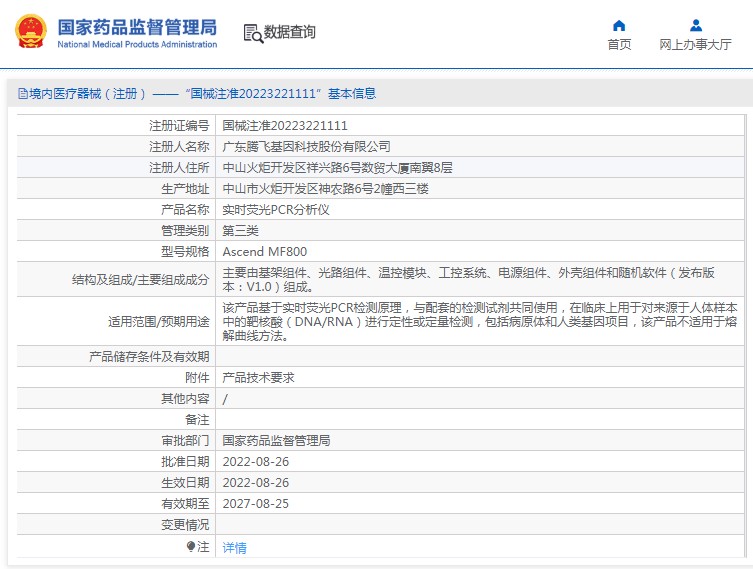Screen dimensions: 753x569
Task: Select approval date 2022-08-26 in 批准日期 row
Action: [255, 462]
